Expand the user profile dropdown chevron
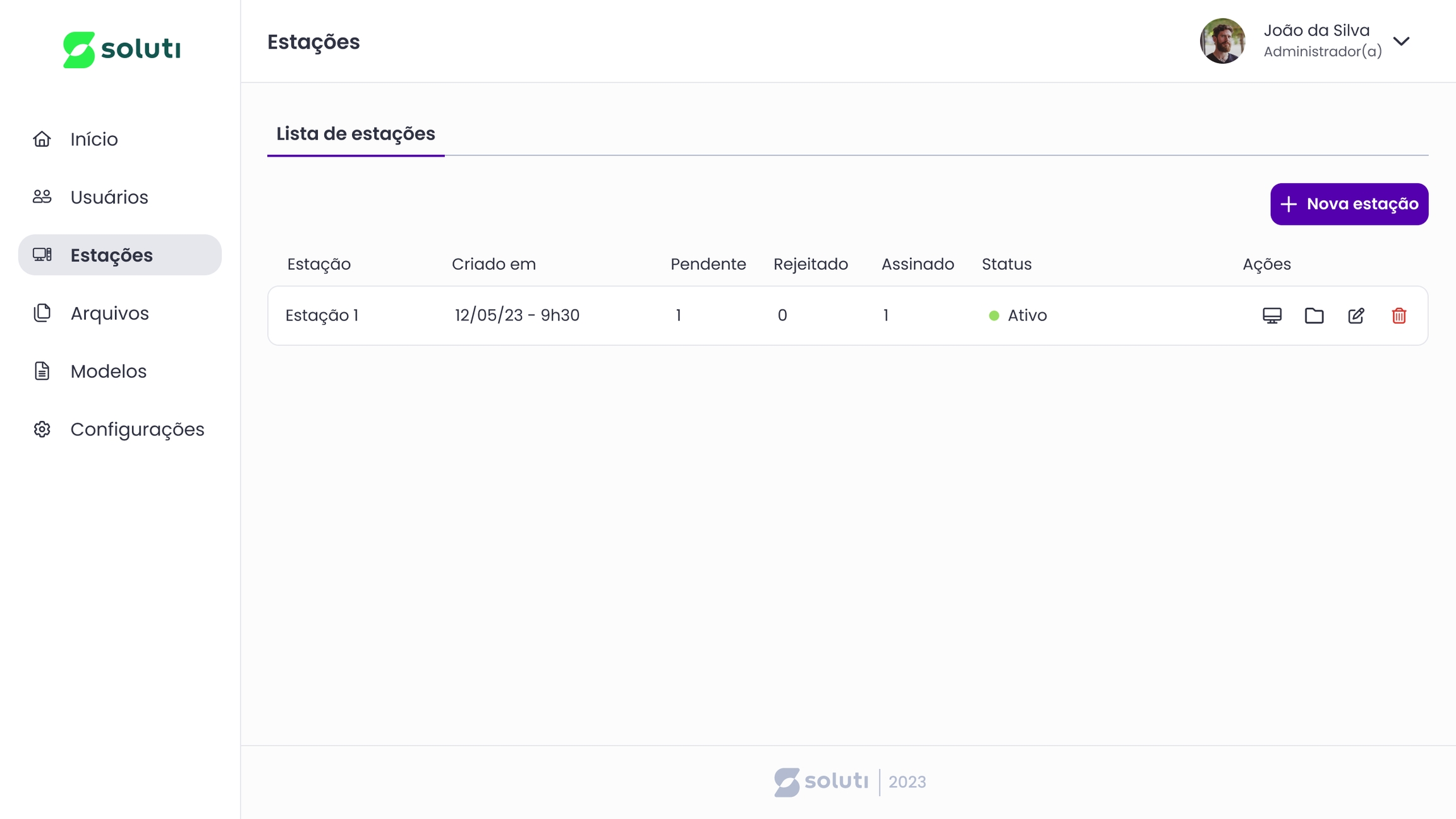Screen dimensions: 1456x819 coord(1401,41)
